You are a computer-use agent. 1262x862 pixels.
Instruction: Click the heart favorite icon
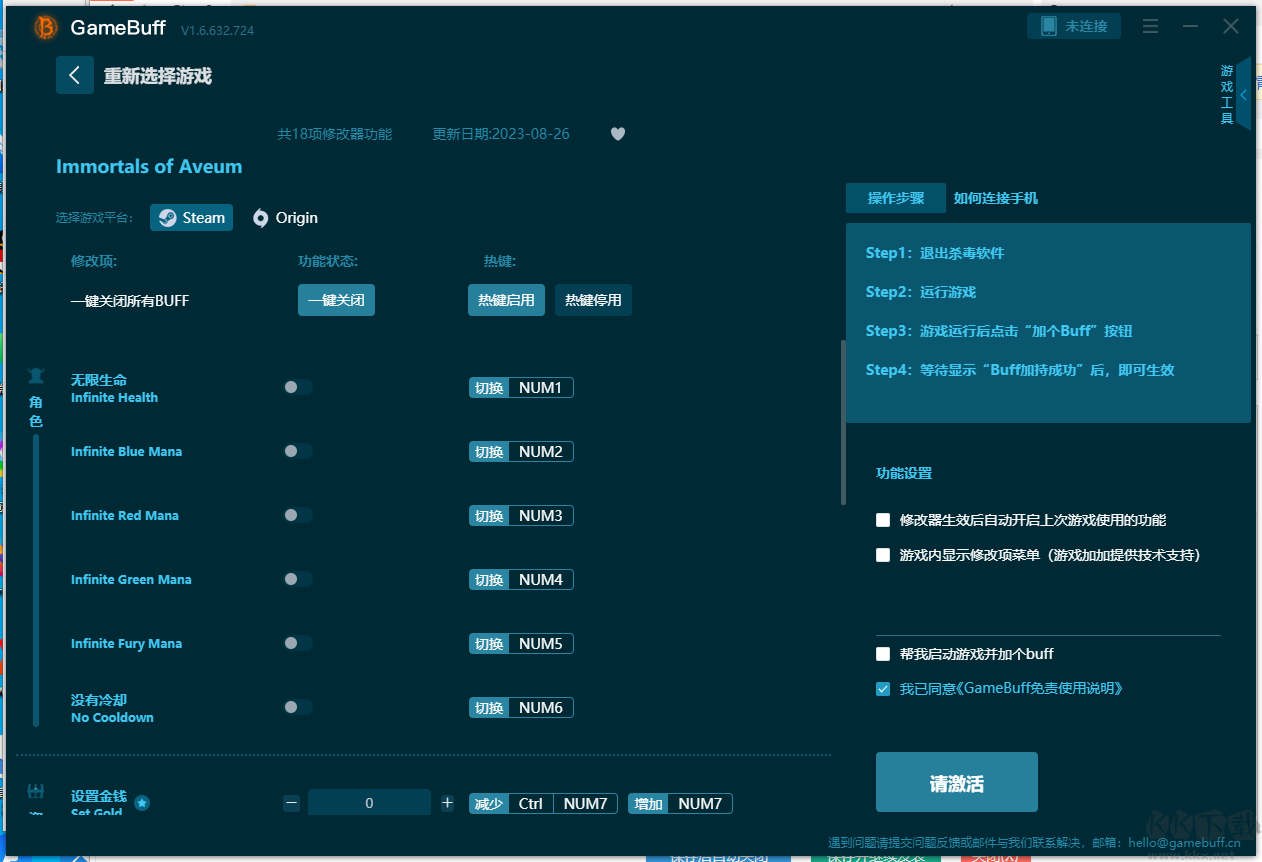618,134
